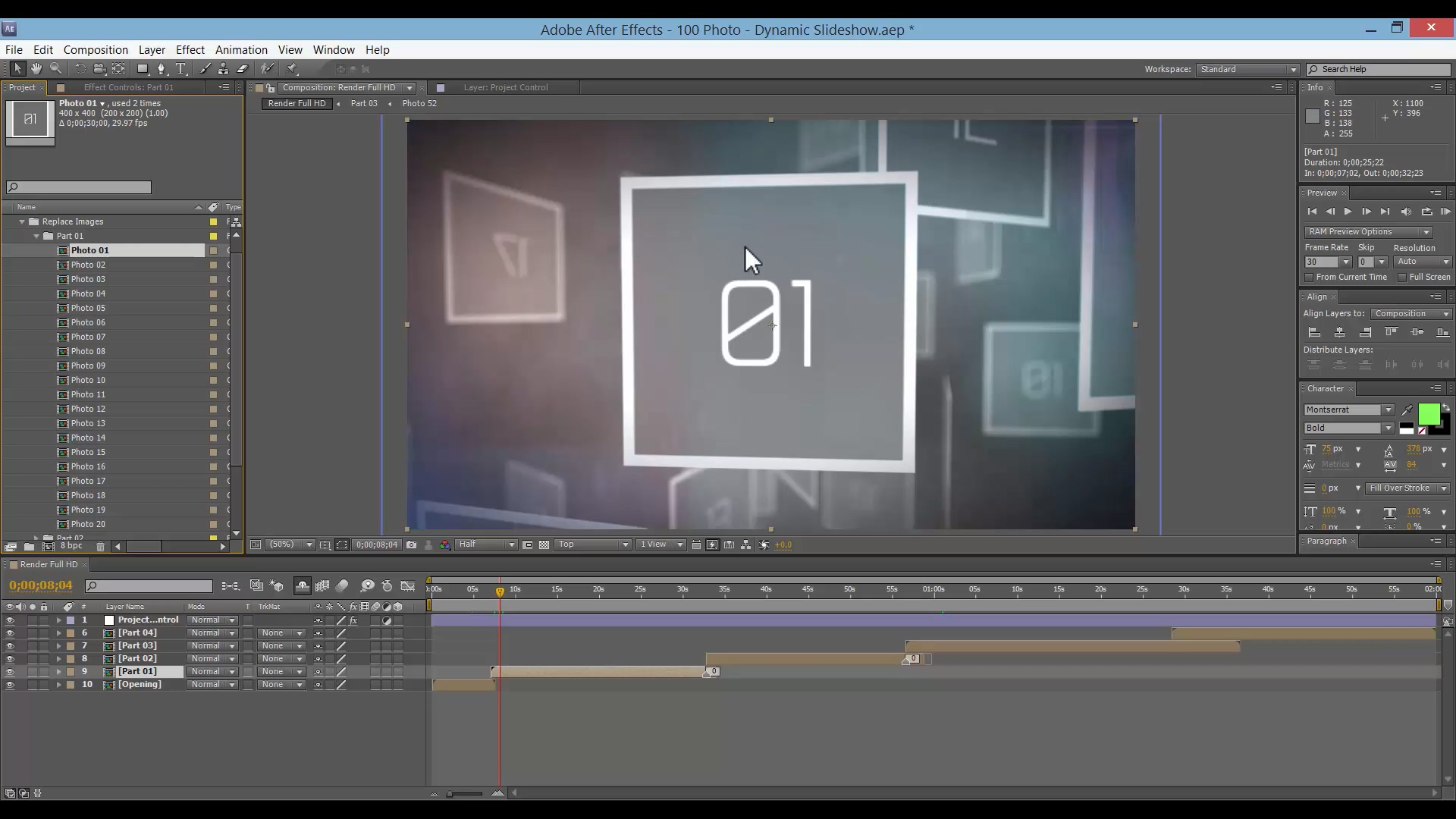Collapse the Replace Images folder

pyautogui.click(x=22, y=221)
